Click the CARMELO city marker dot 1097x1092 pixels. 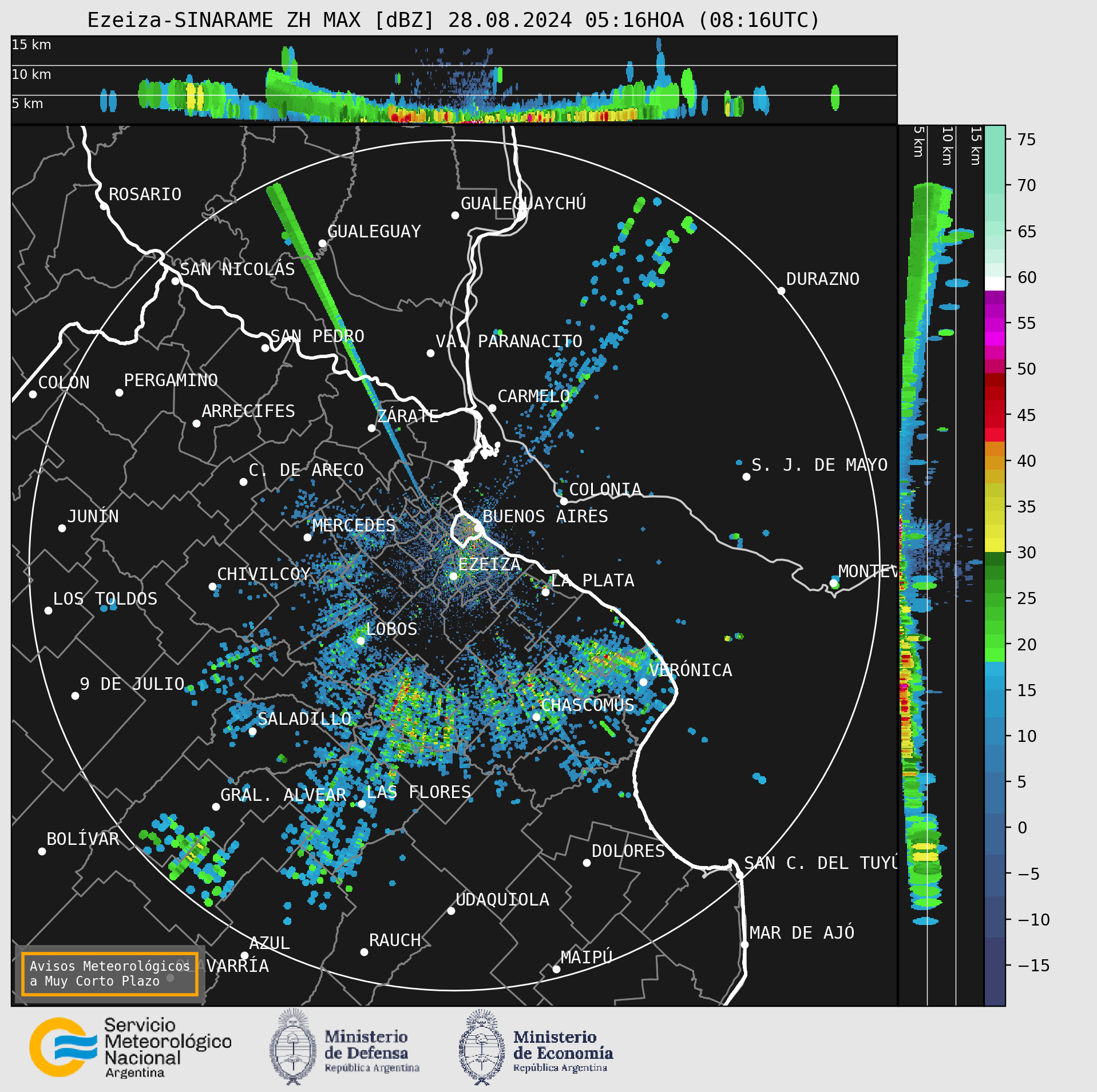click(492, 408)
